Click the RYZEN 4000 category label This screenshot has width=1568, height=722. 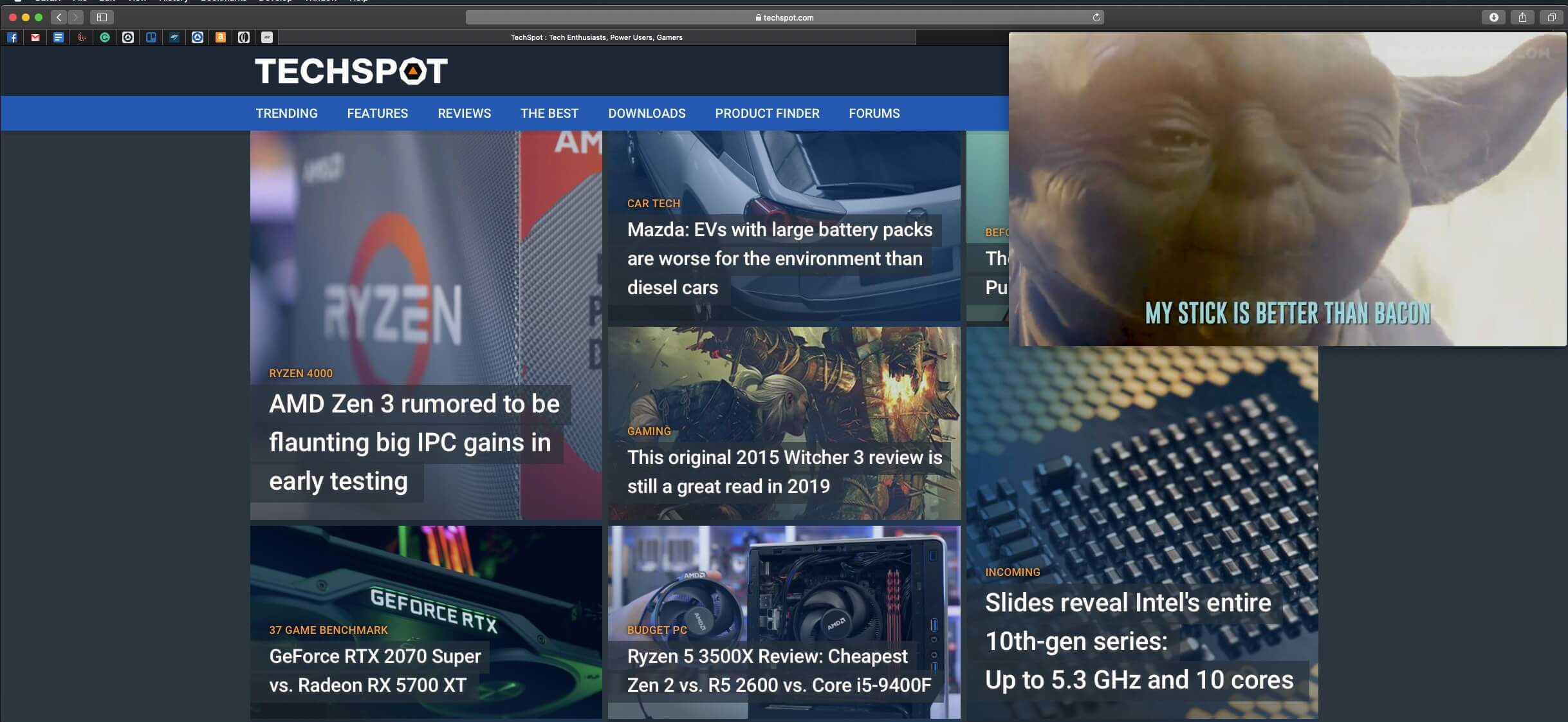coord(300,373)
